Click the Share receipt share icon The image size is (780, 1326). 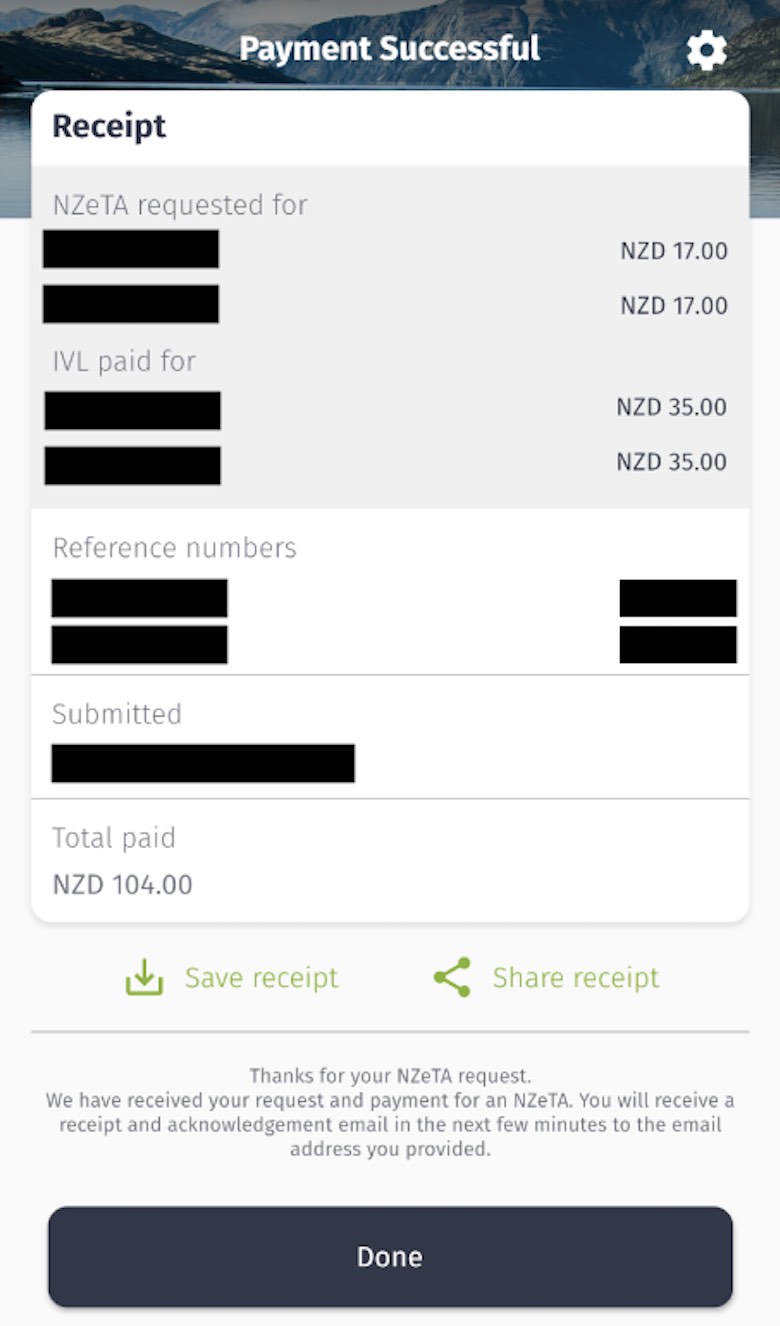[x=452, y=977]
